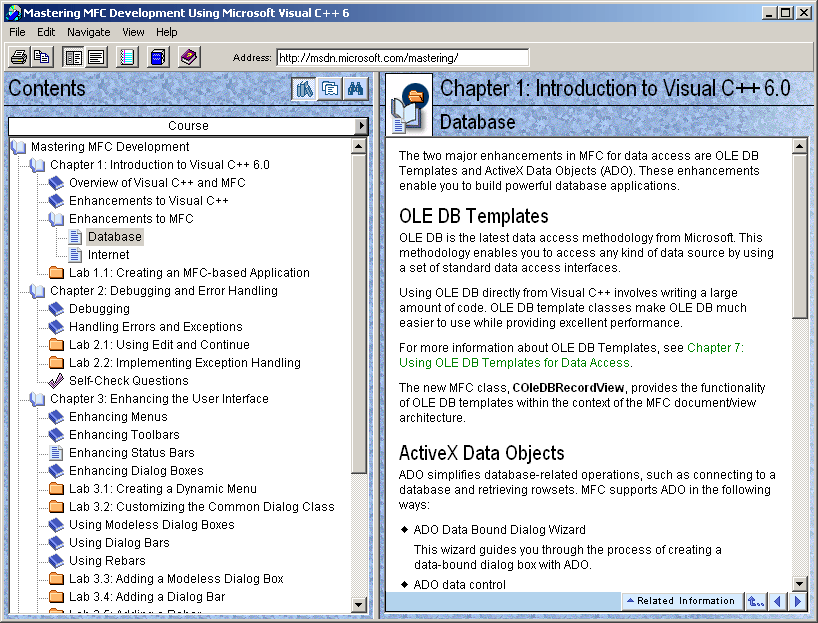
Task: Open the Navigate menu
Action: (89, 32)
